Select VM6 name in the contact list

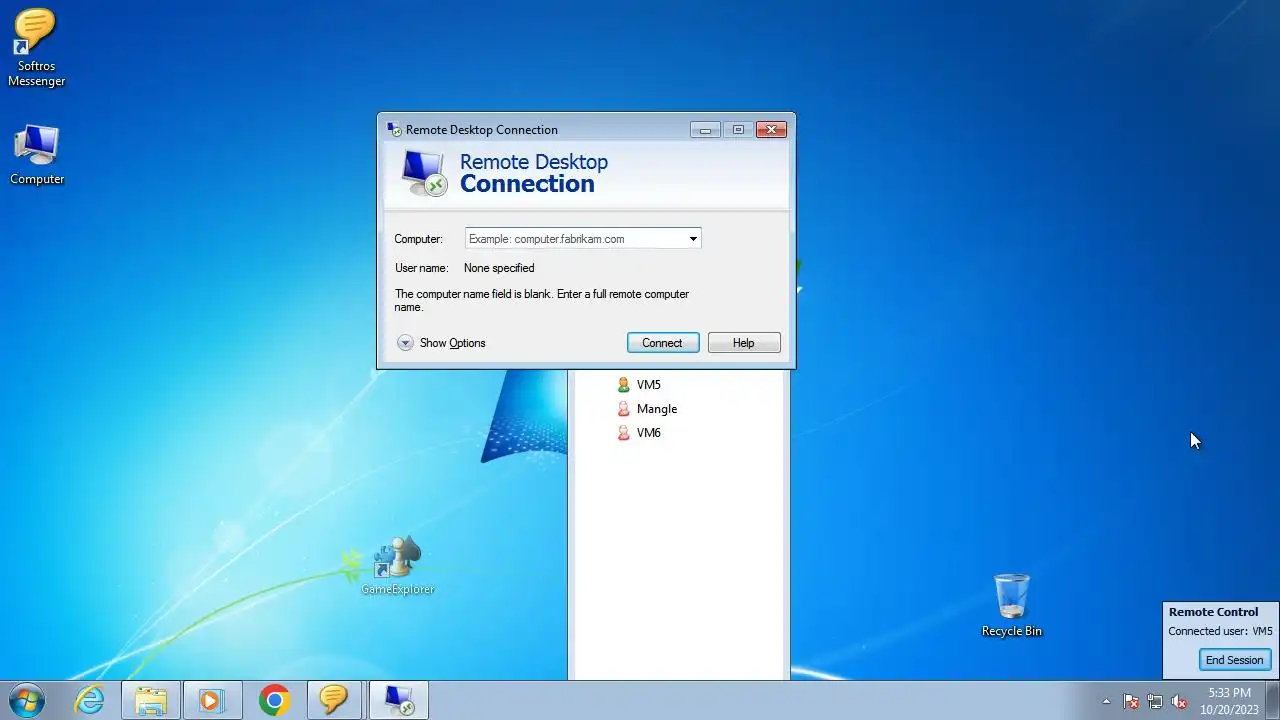(x=648, y=433)
